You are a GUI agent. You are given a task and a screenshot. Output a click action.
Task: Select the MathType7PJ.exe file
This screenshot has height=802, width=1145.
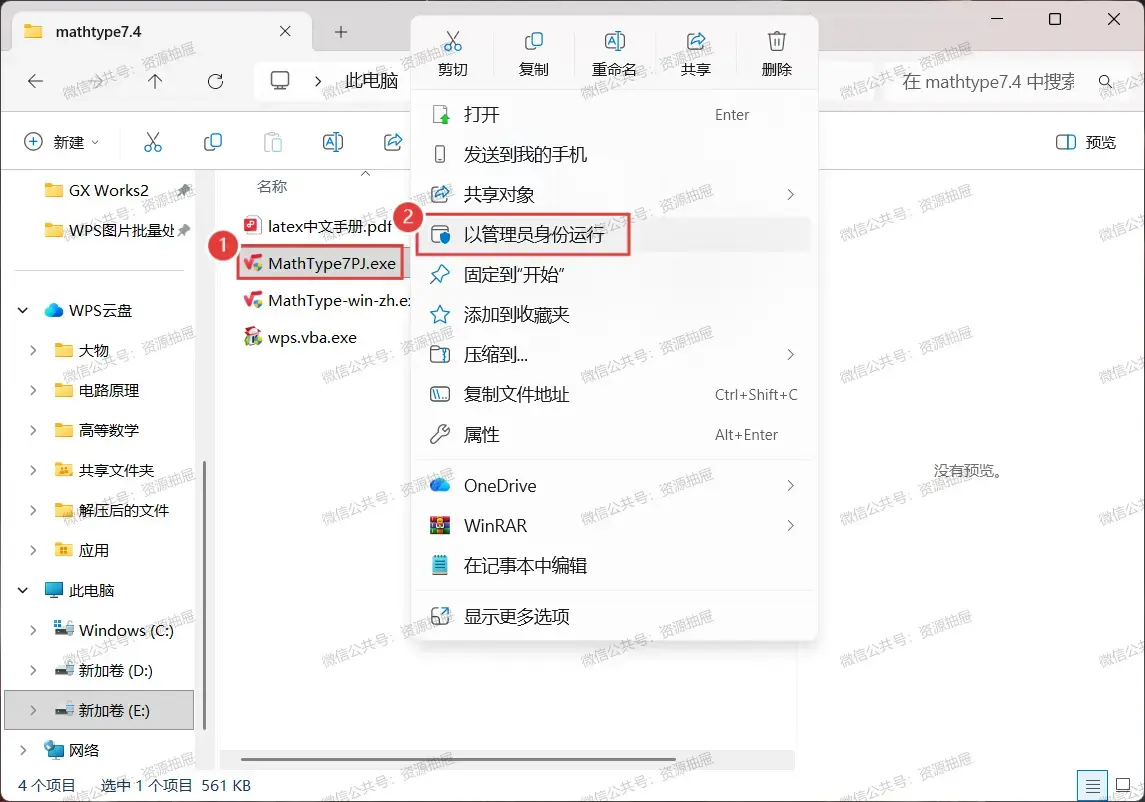[321, 264]
